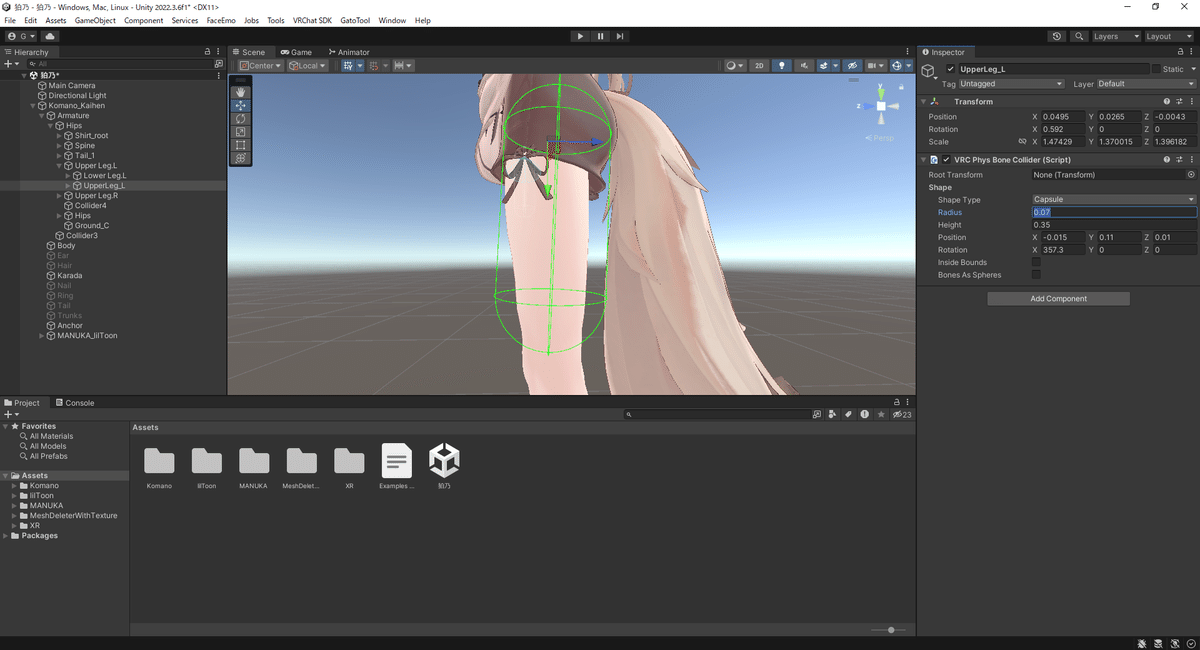
Task: Open the Layout dropdown
Action: (1169, 36)
